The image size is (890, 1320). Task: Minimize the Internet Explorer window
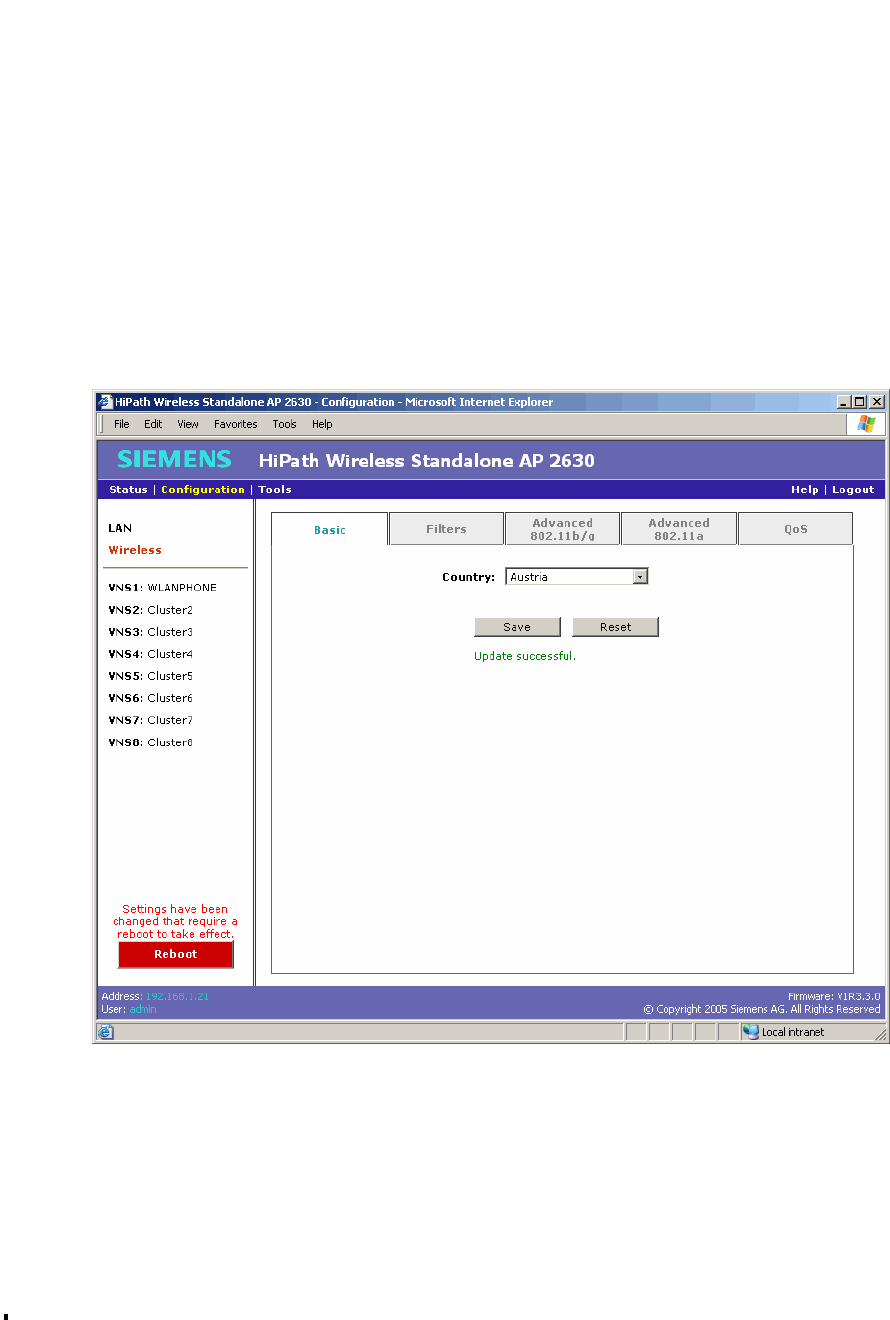pos(844,402)
